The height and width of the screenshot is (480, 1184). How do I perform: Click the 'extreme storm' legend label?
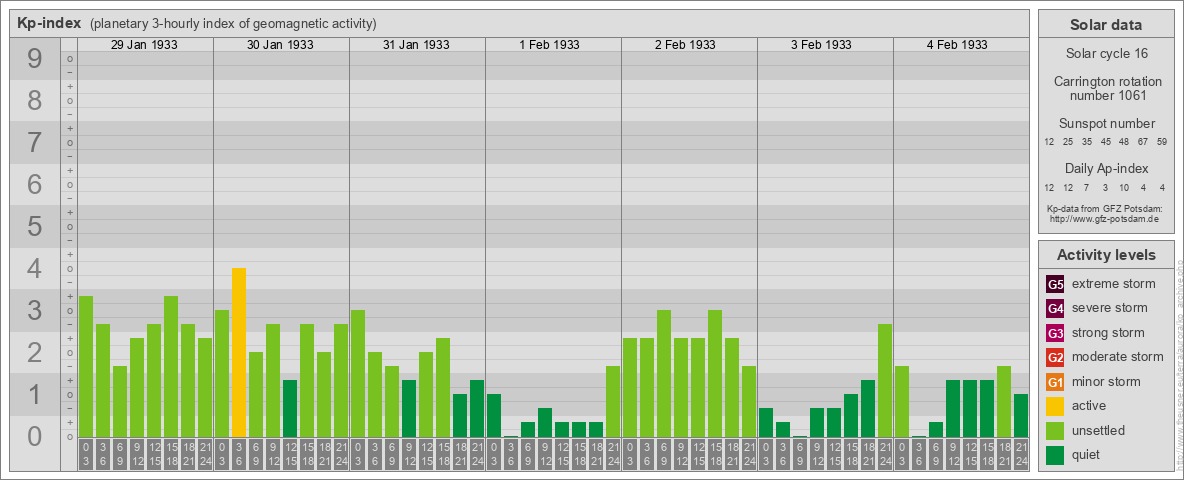point(1114,284)
